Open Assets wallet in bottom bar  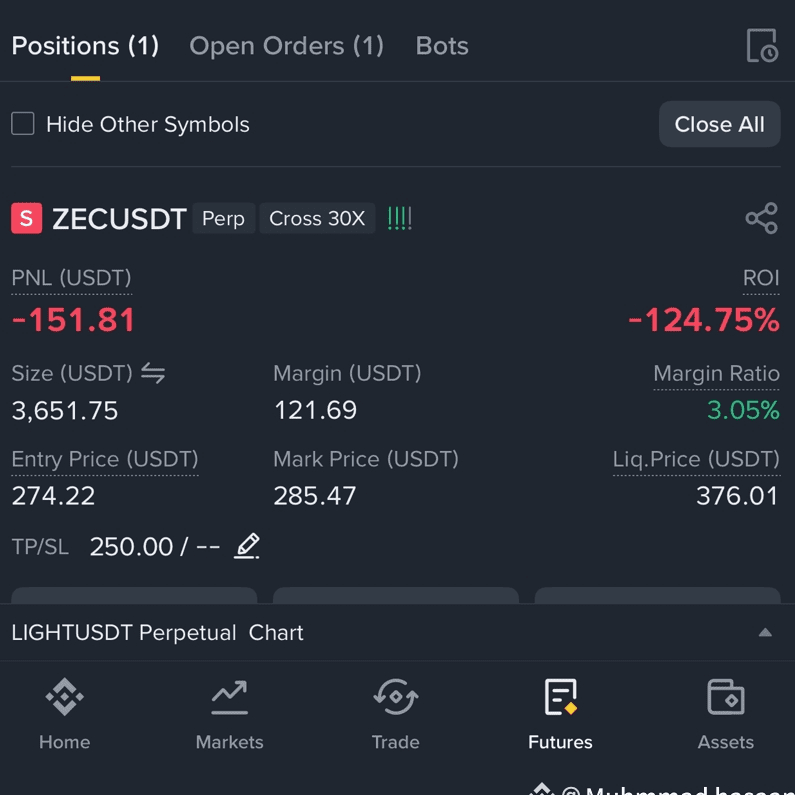coord(726,714)
